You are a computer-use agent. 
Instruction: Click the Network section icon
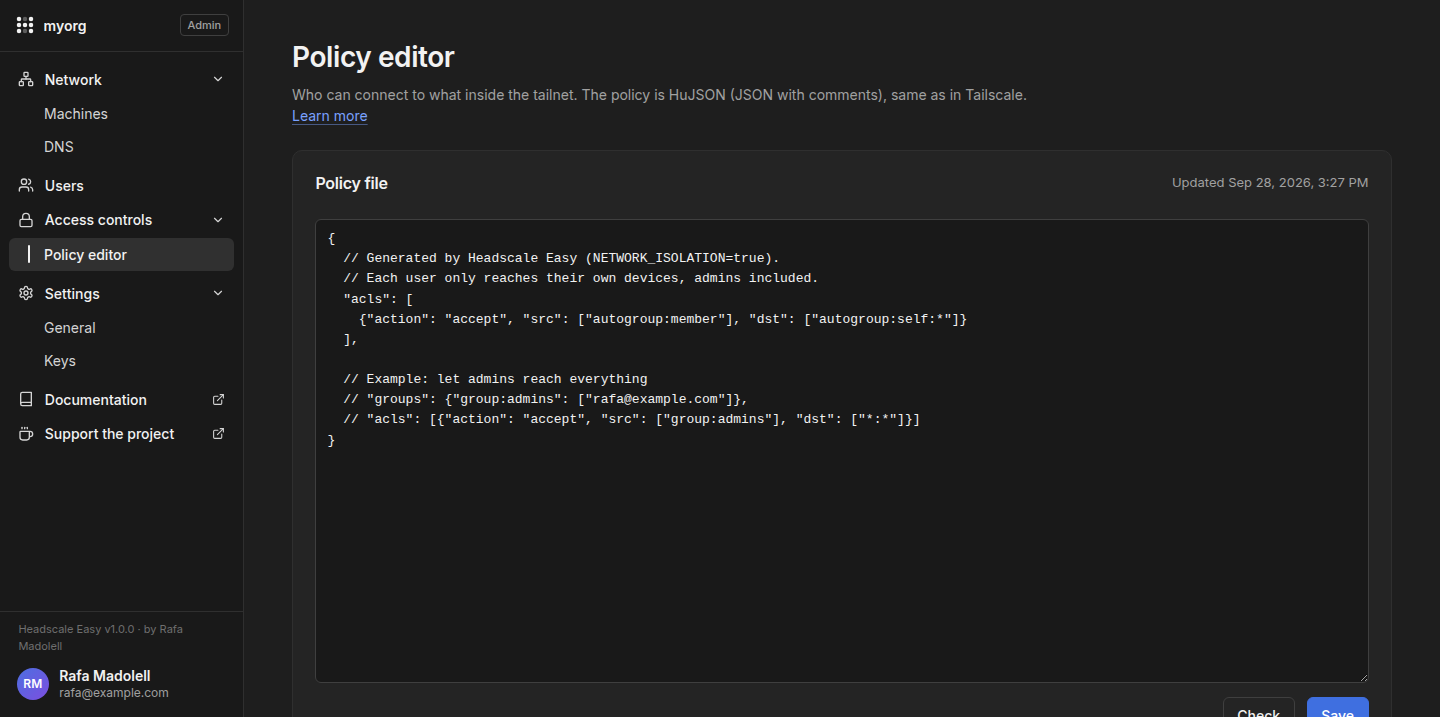coord(26,80)
